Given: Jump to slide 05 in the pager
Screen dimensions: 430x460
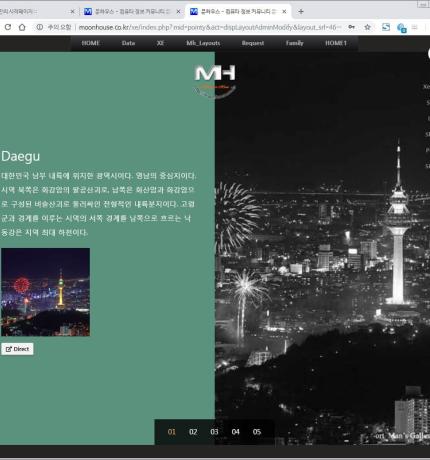Looking at the screenshot, I should 257,432.
